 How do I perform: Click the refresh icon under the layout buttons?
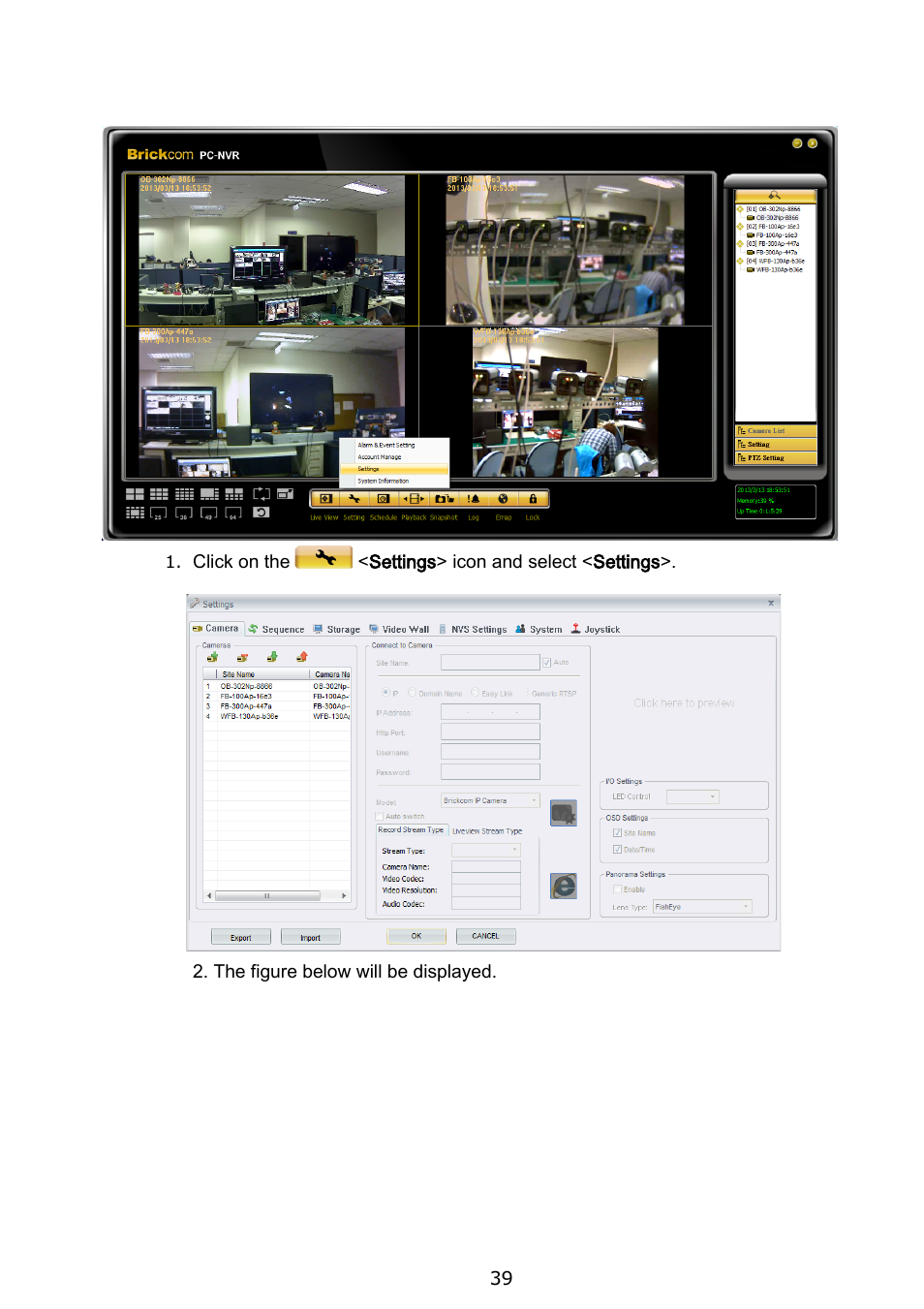point(262,513)
